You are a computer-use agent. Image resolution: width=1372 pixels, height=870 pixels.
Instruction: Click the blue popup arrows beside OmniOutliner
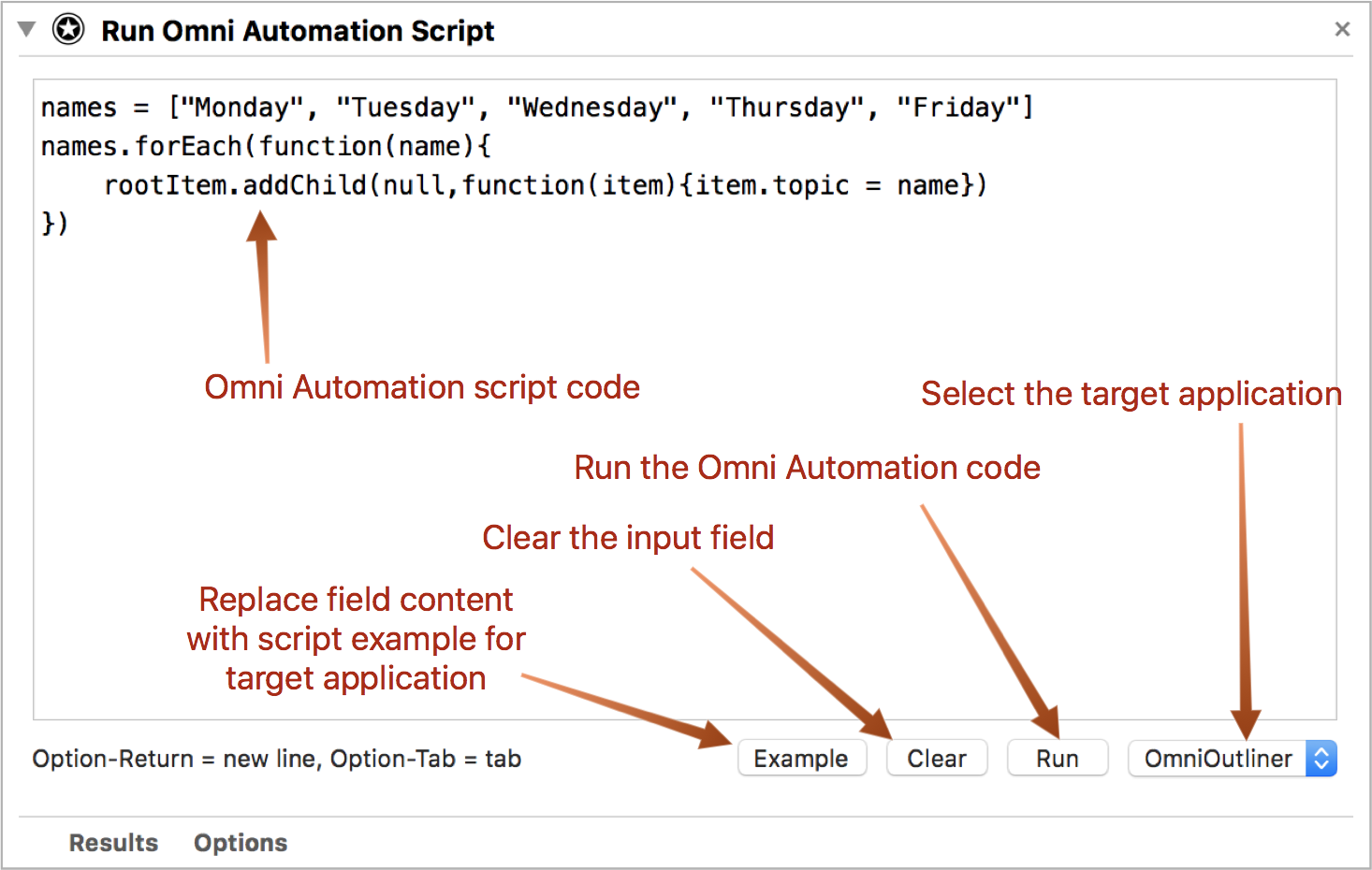[1321, 759]
